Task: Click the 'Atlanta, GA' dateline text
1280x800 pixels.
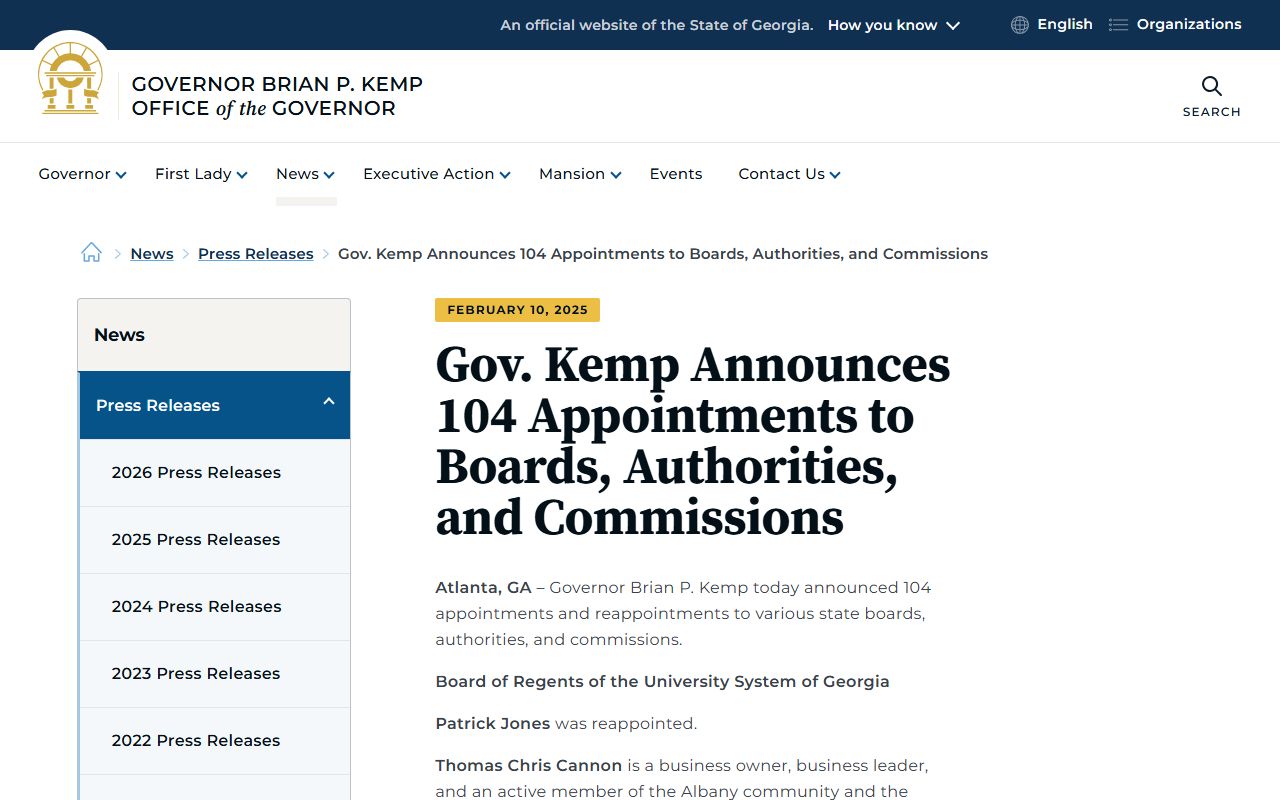Action: click(x=483, y=588)
